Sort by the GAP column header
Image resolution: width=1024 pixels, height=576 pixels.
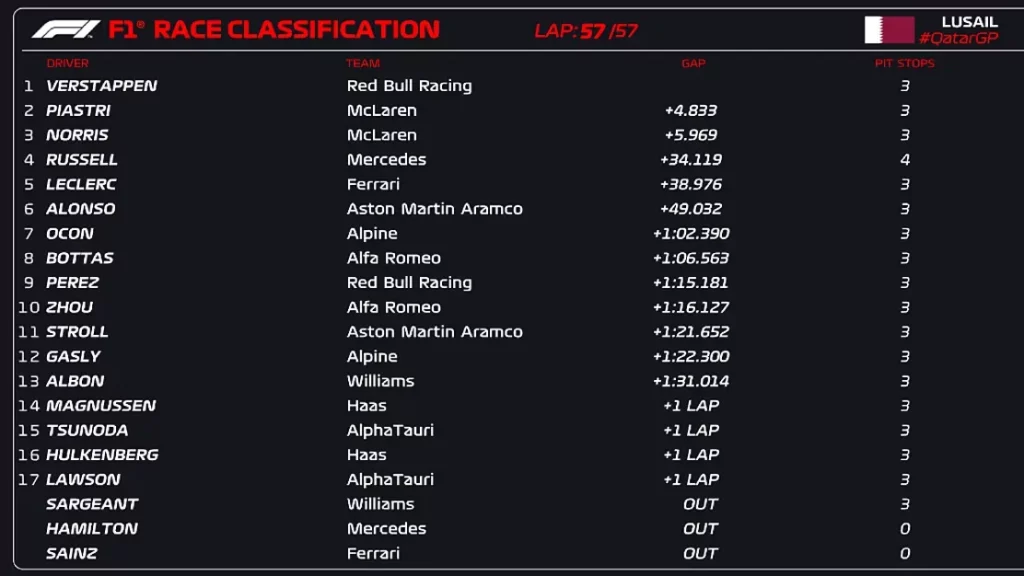(693, 63)
